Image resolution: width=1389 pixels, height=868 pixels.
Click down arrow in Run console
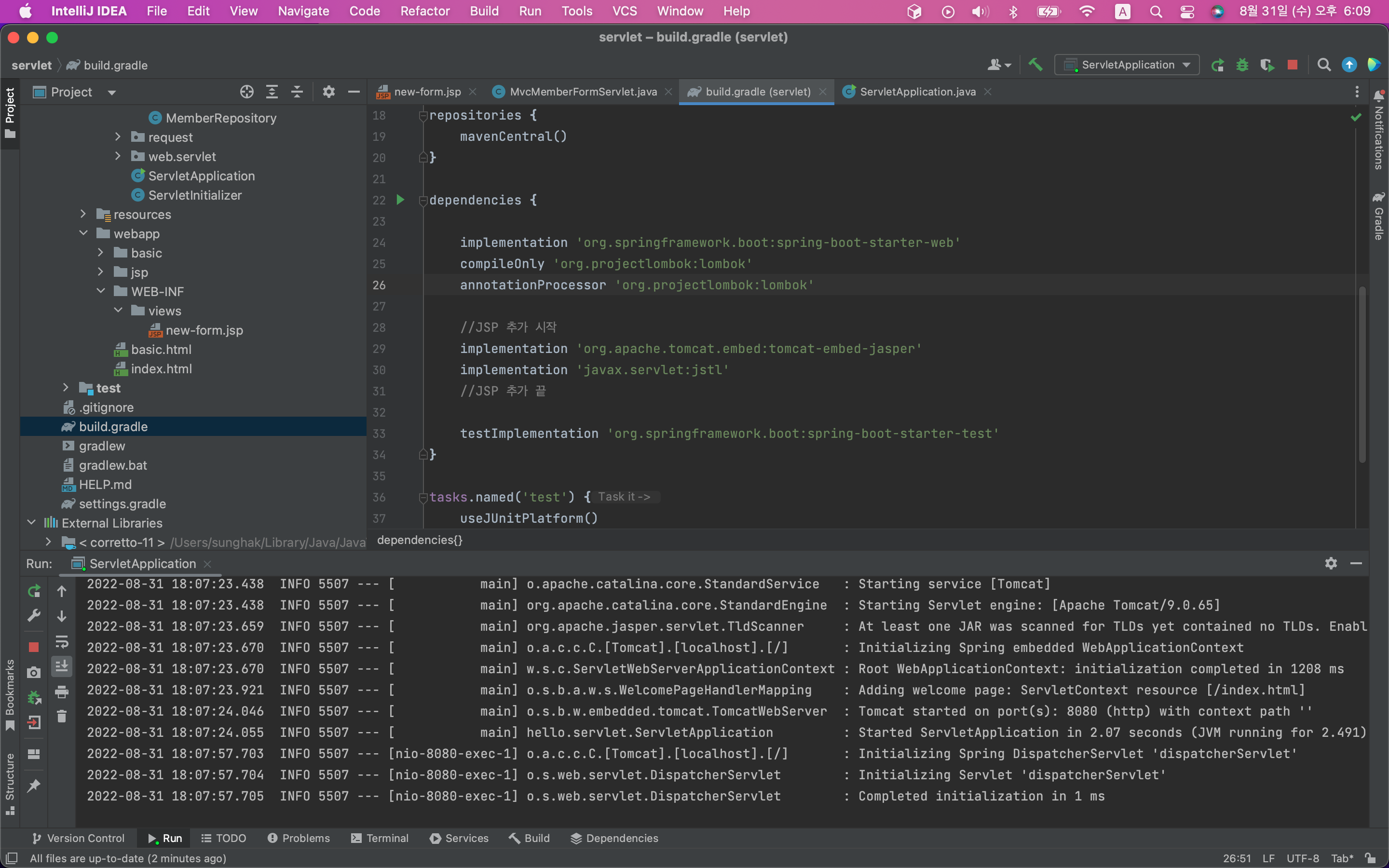coord(61,616)
